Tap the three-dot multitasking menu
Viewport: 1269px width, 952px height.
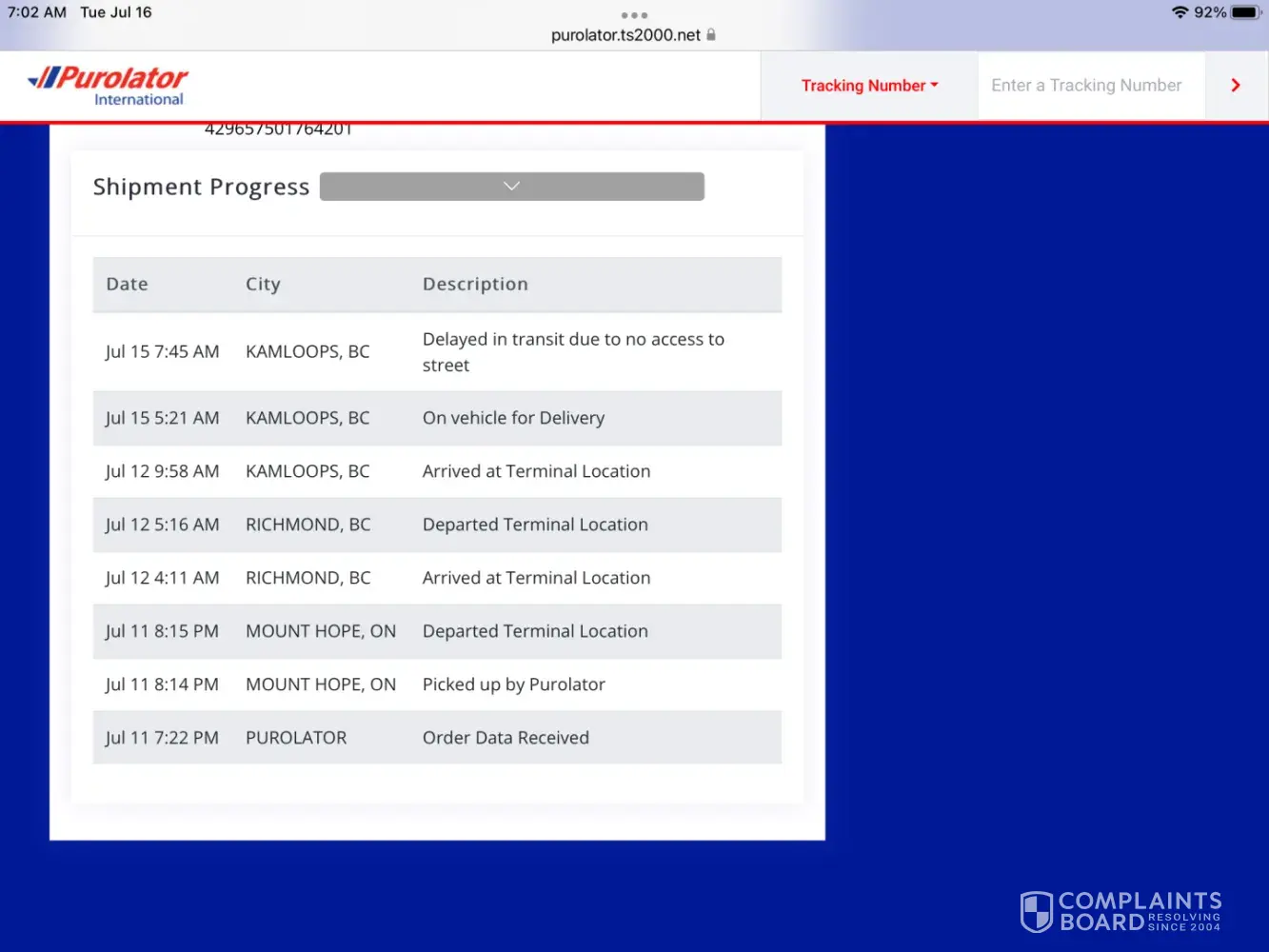pos(634,15)
